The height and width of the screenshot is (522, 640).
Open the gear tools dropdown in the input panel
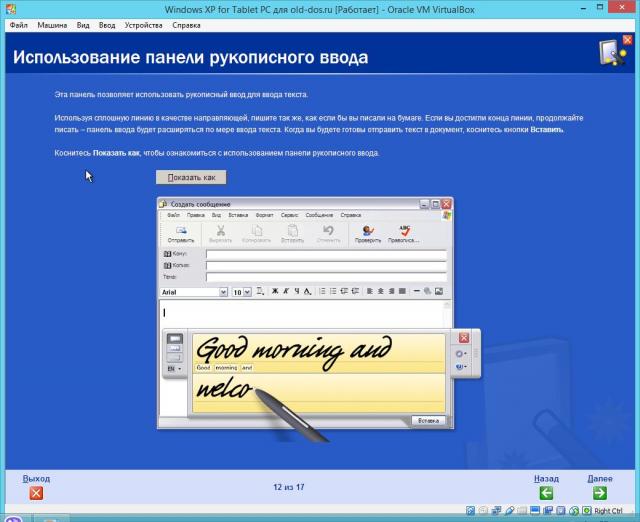coord(461,354)
